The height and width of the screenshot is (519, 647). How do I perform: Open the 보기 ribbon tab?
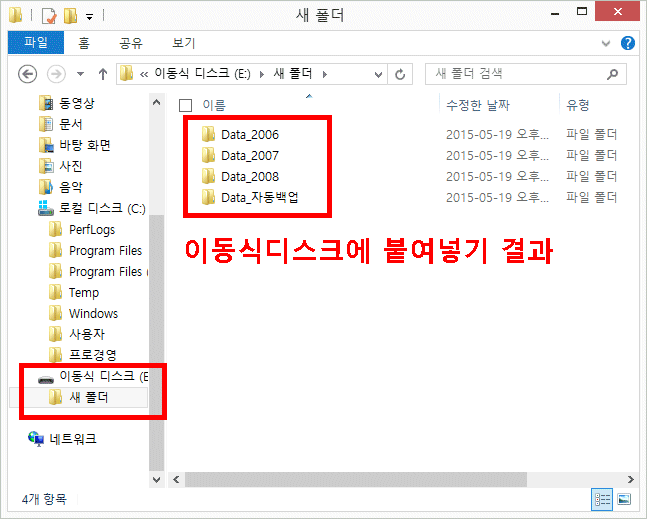tap(183, 43)
